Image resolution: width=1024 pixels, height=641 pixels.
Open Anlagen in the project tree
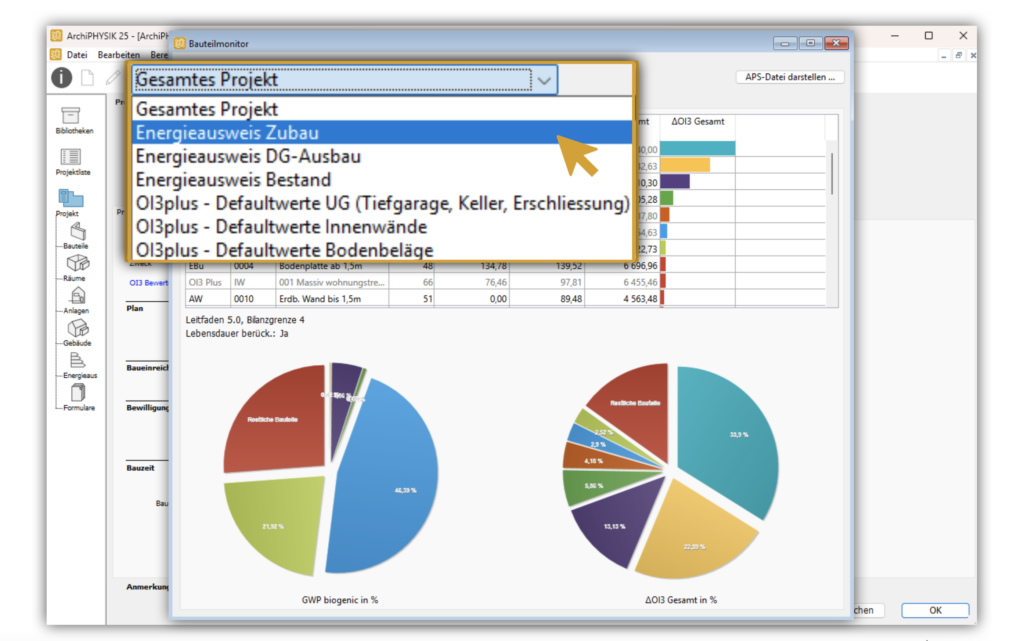[x=78, y=296]
